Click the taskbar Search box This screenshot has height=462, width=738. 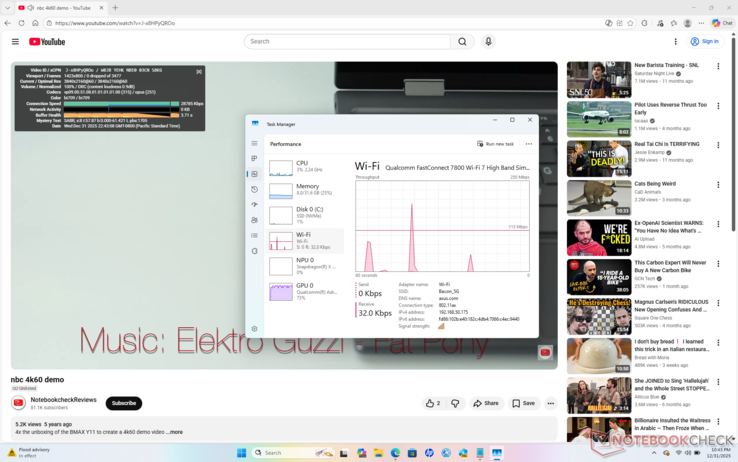coord(294,453)
